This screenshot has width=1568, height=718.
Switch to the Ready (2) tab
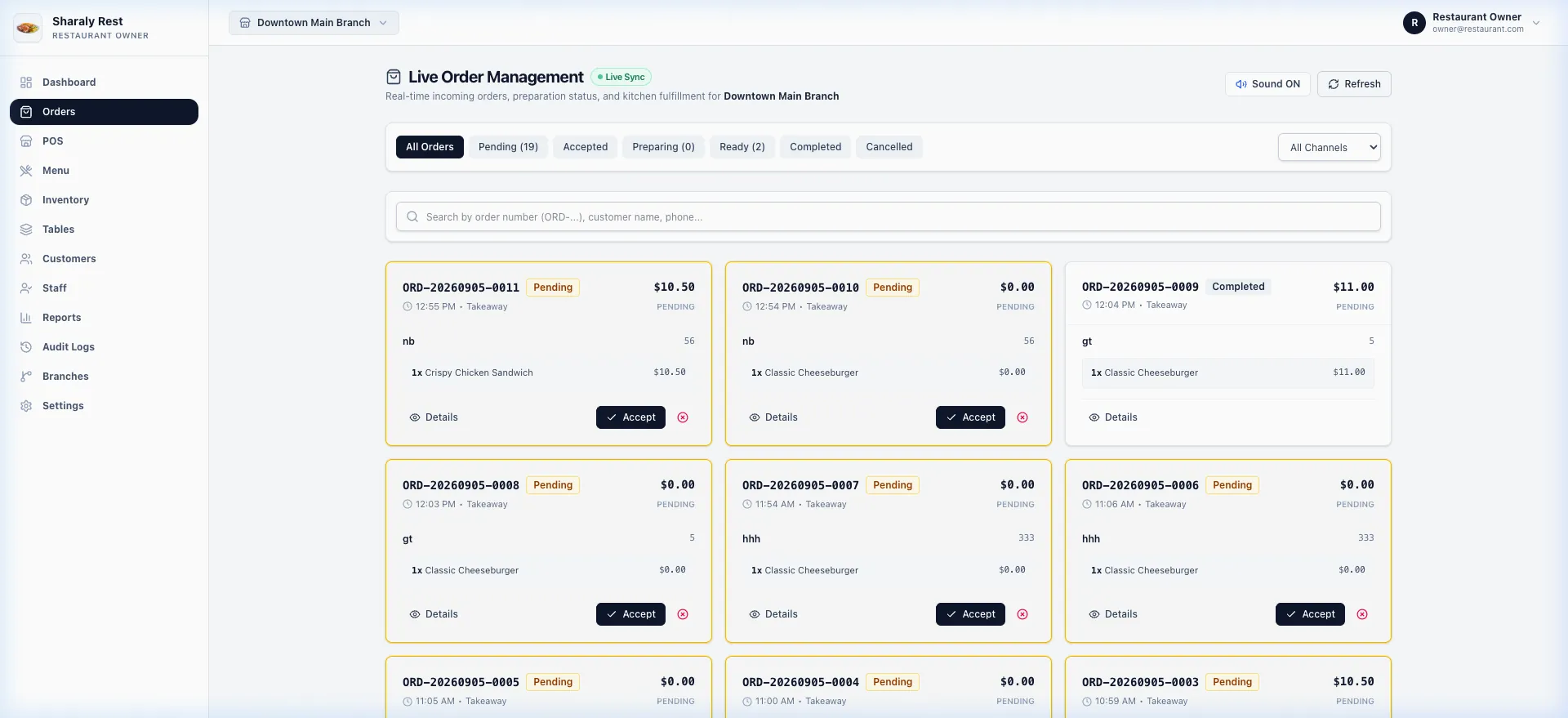coord(742,147)
